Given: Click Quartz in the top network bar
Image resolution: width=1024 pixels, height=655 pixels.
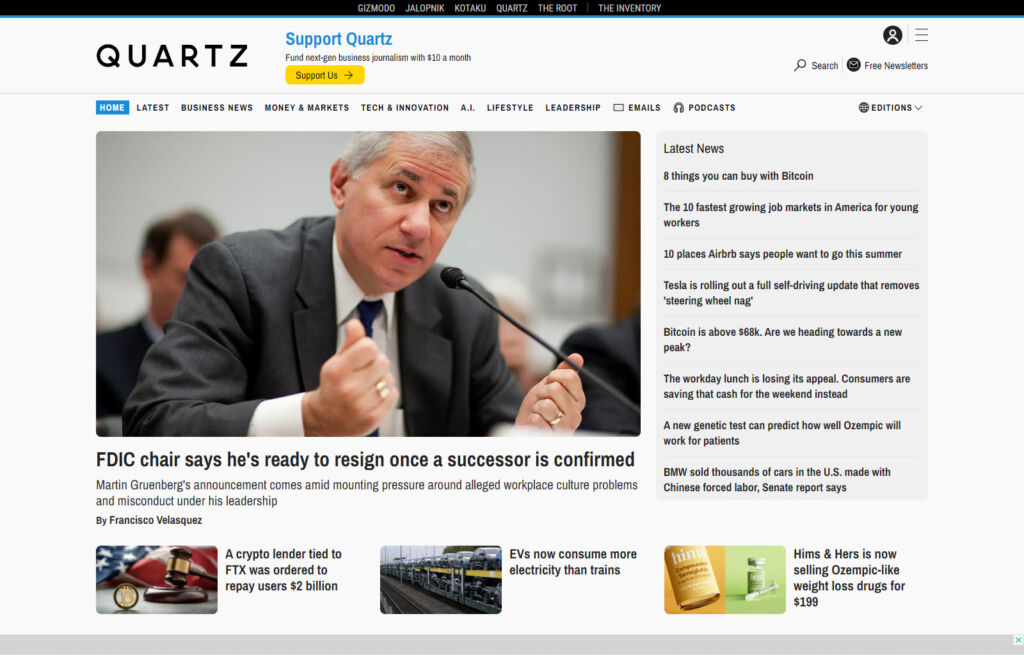Looking at the screenshot, I should 511,8.
